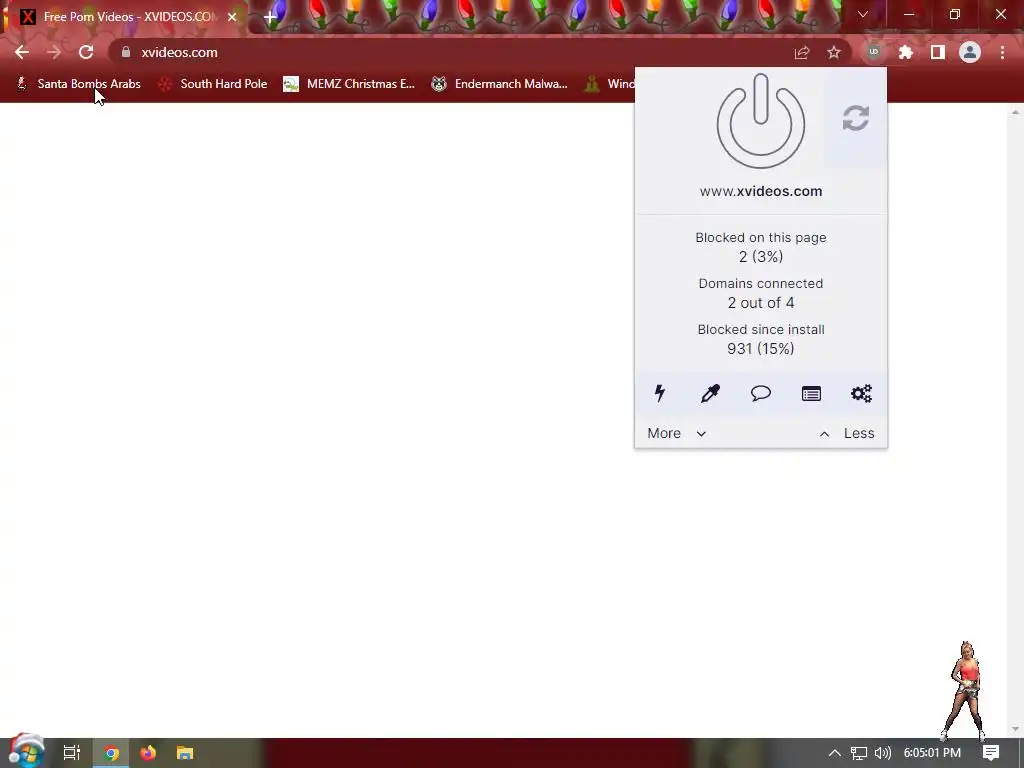
Task: Open Task View on the taskbar
Action: pos(72,753)
